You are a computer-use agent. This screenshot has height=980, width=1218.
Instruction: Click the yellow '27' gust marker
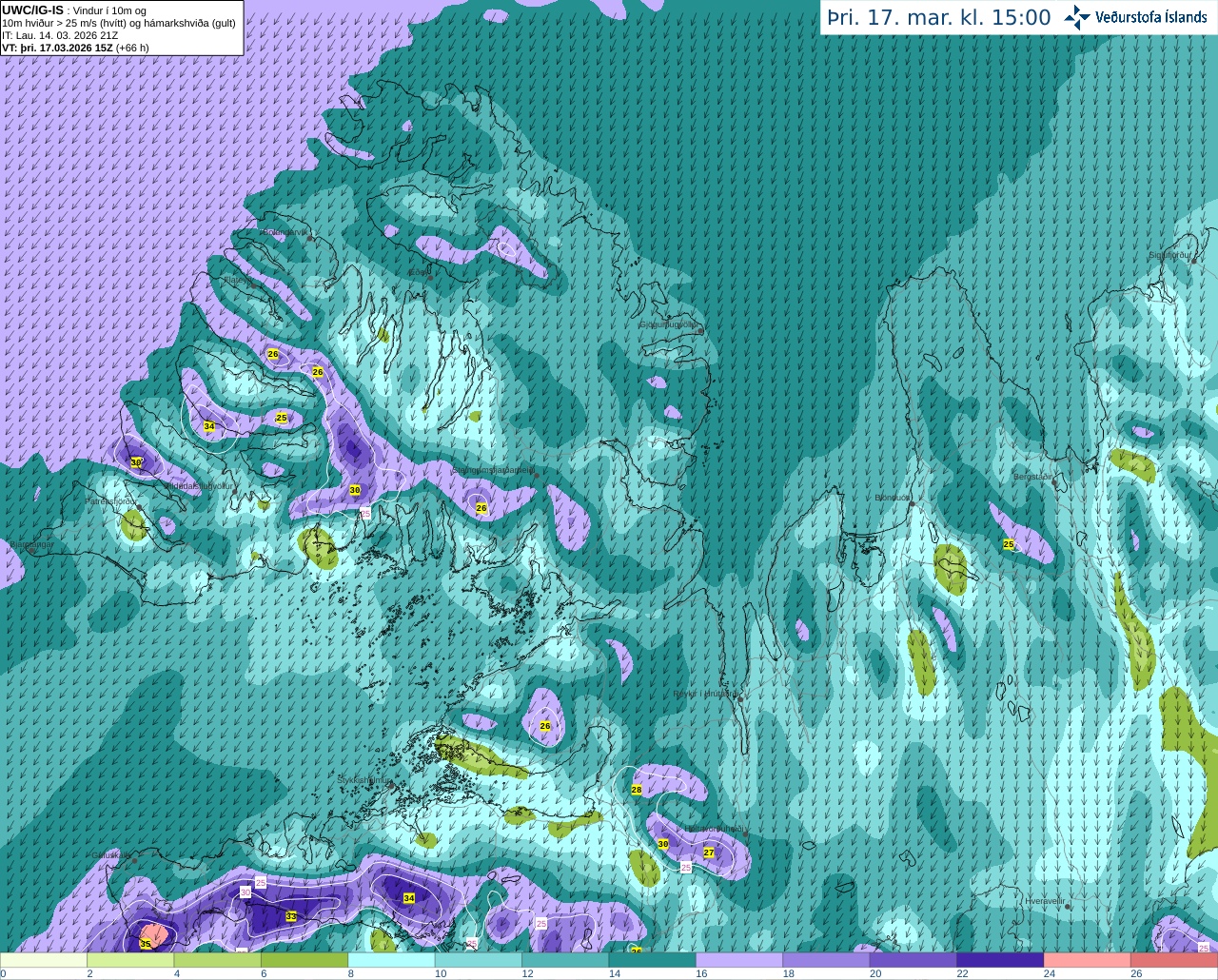(709, 853)
